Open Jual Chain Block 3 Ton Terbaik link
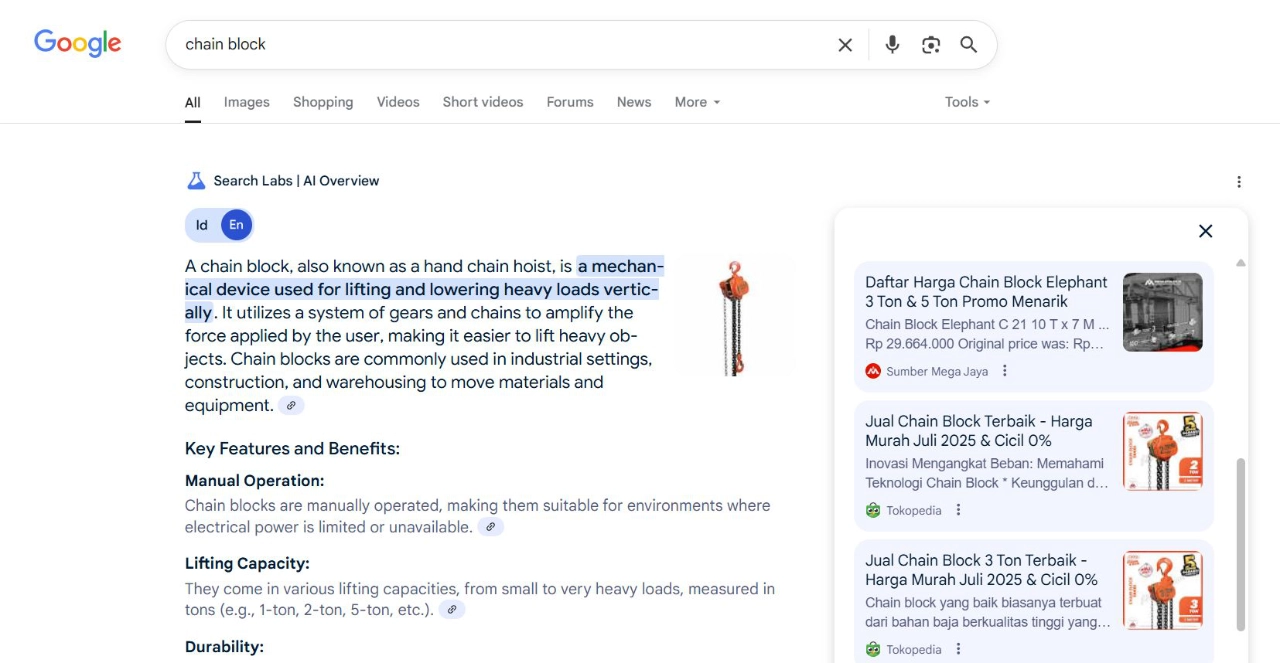Viewport: 1280px width, 663px height. (980, 570)
